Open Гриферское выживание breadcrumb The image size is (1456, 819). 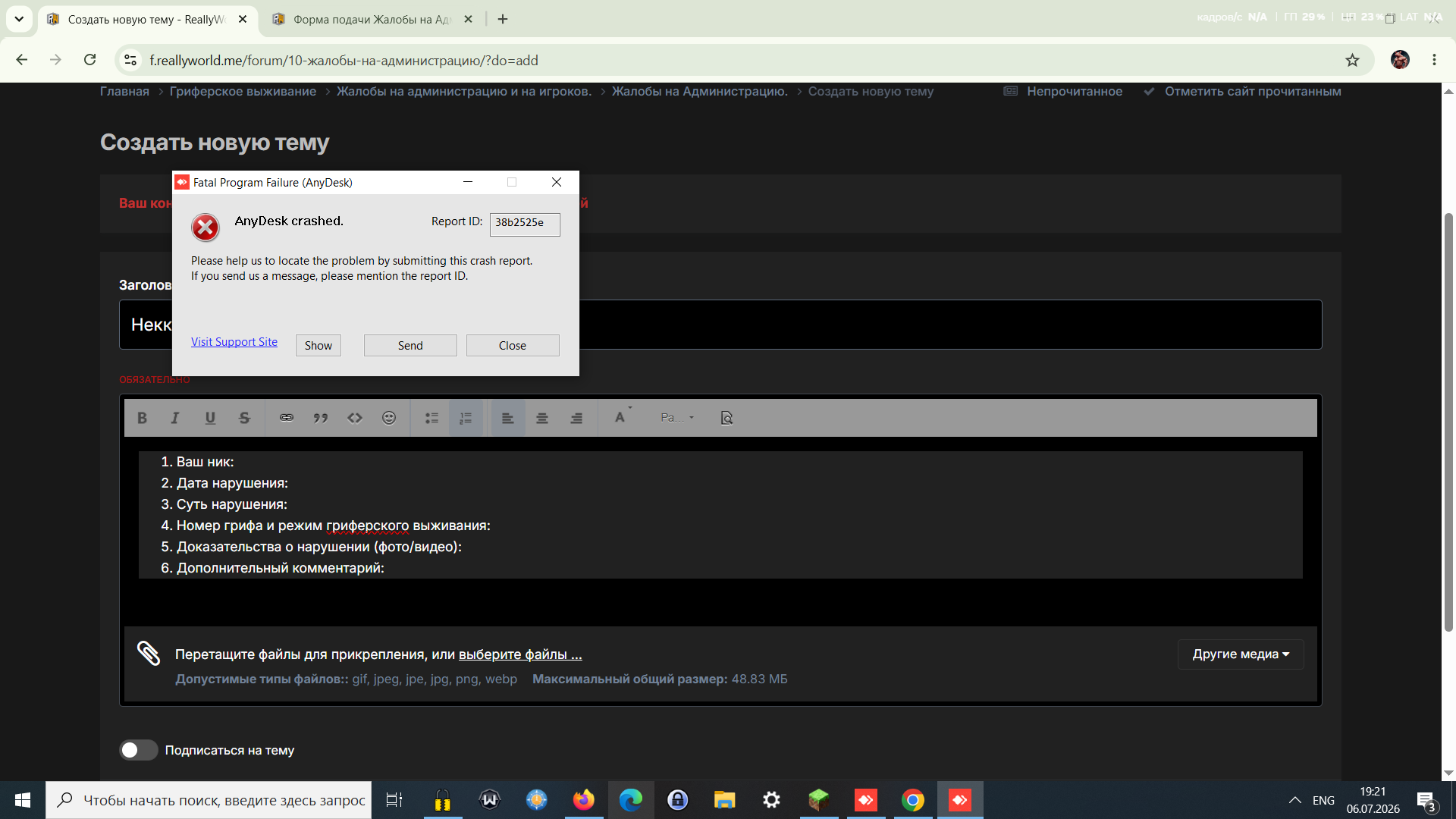click(243, 91)
